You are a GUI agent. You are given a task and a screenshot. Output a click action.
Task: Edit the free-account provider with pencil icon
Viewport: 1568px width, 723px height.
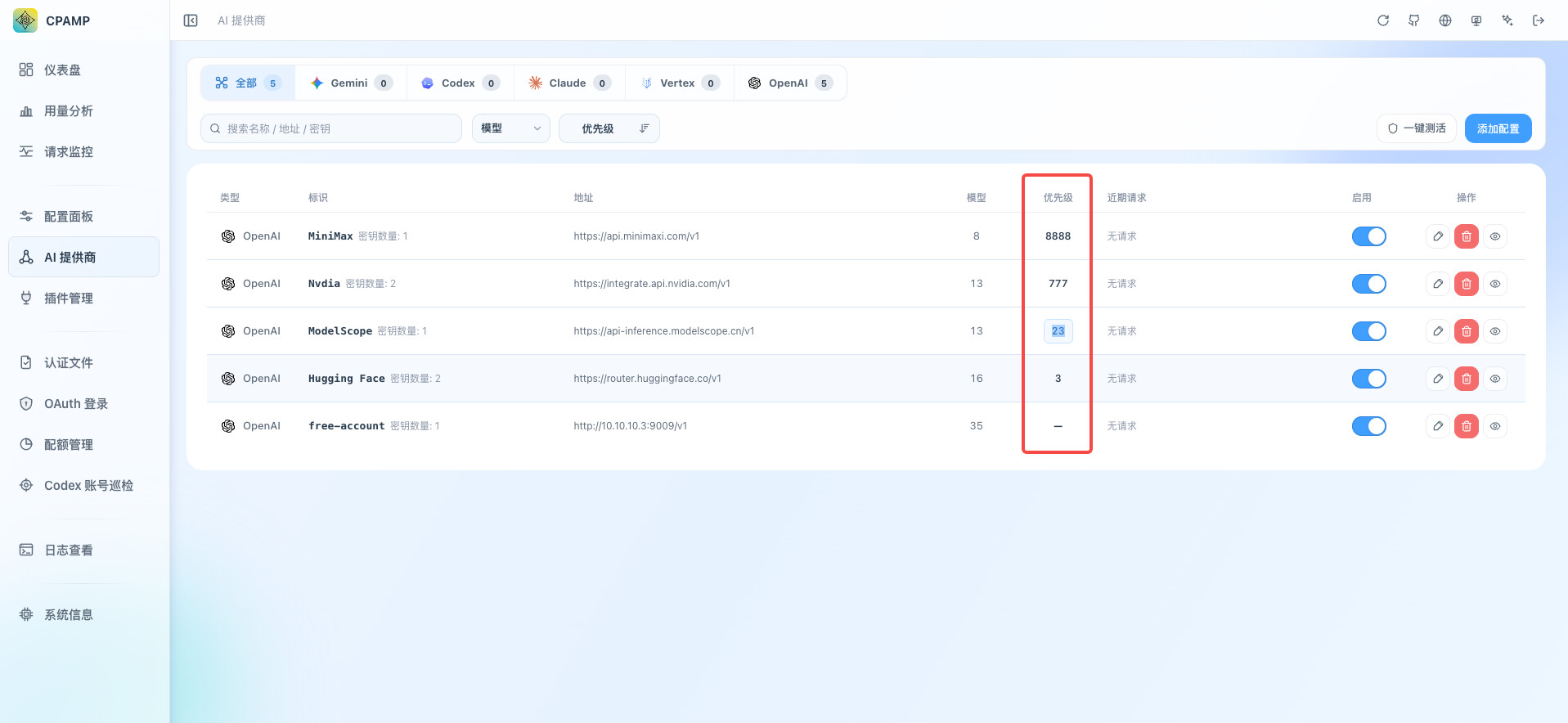click(x=1438, y=426)
